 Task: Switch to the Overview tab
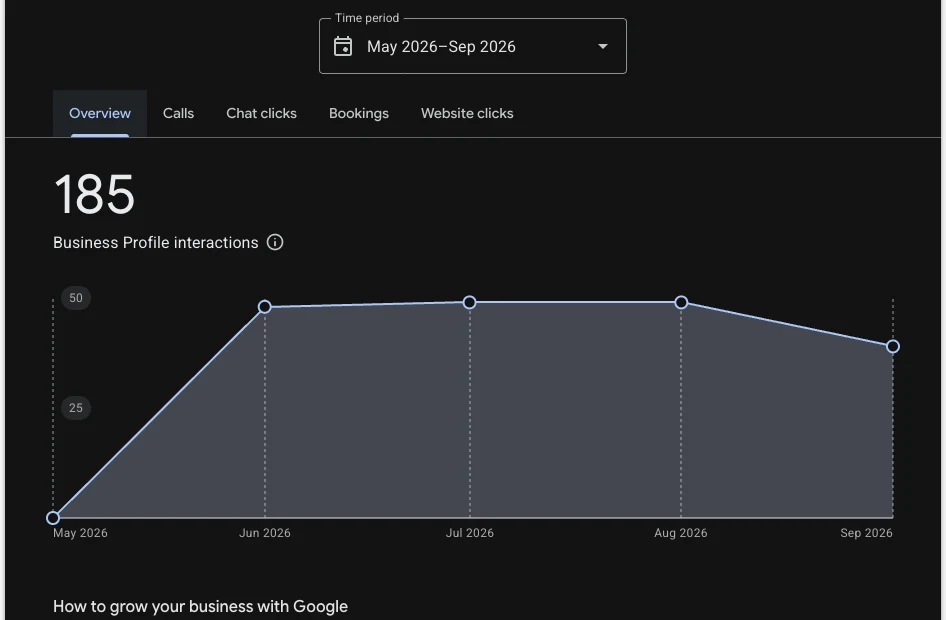point(100,113)
